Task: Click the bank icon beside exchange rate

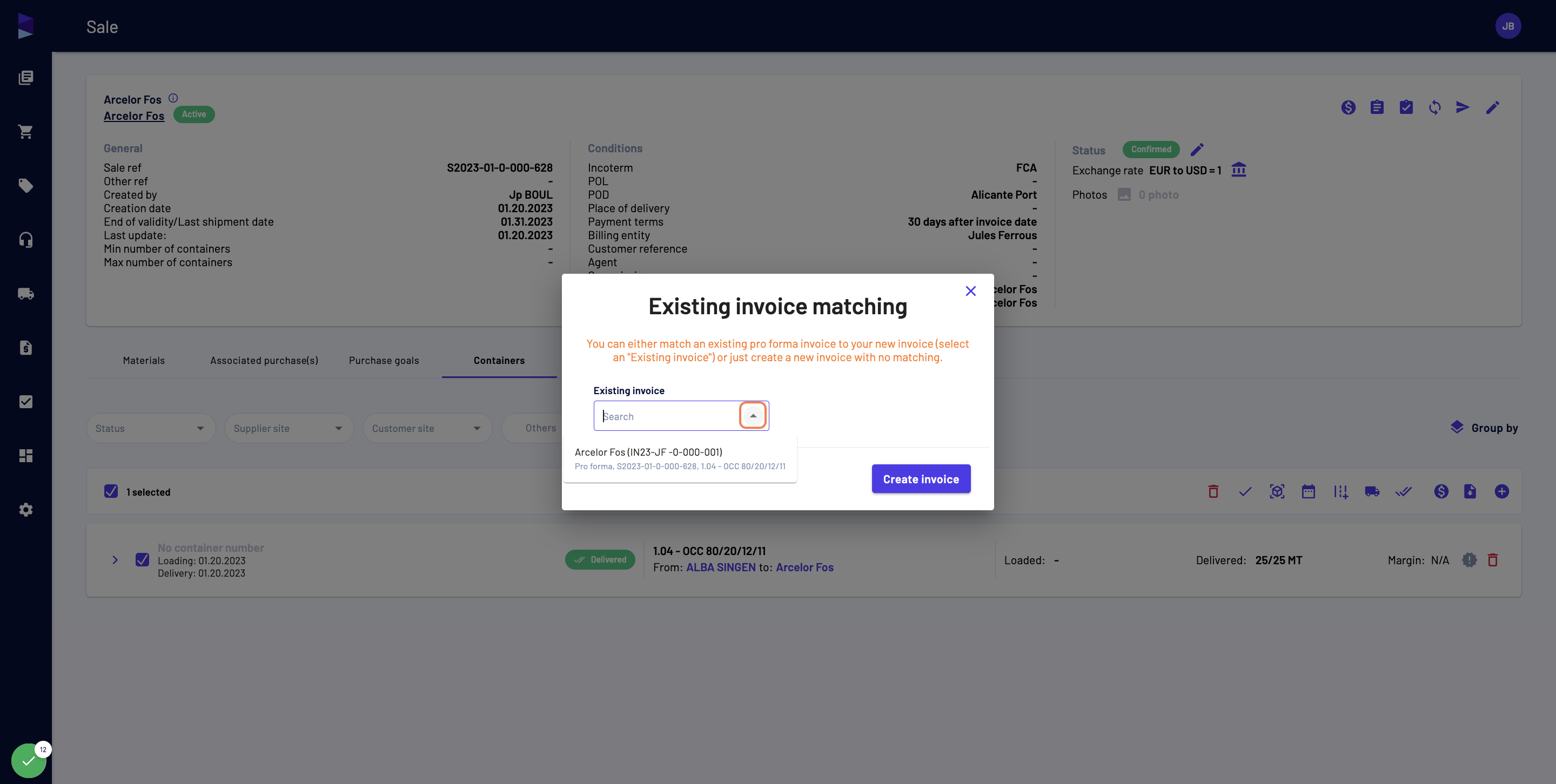Action: pos(1239,170)
